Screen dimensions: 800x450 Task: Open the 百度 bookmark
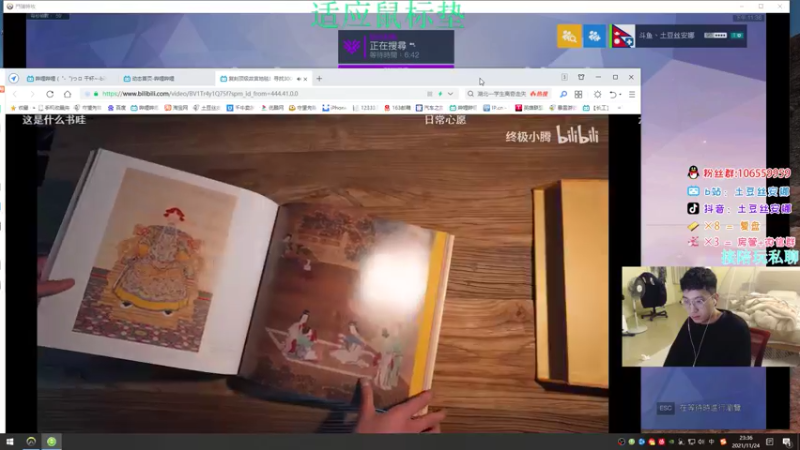point(116,108)
